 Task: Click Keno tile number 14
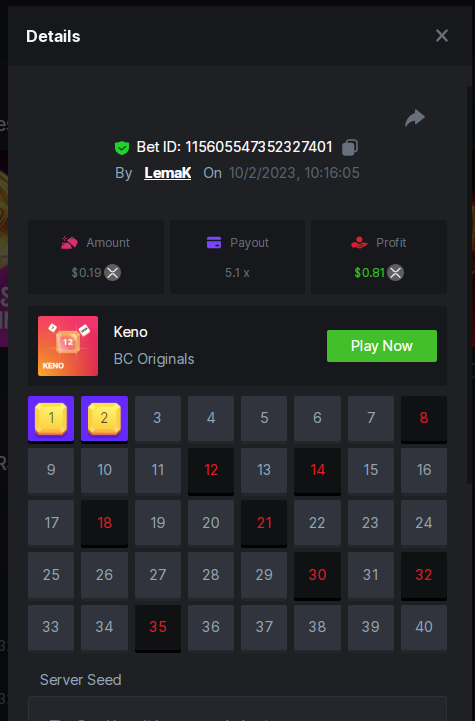tap(317, 470)
